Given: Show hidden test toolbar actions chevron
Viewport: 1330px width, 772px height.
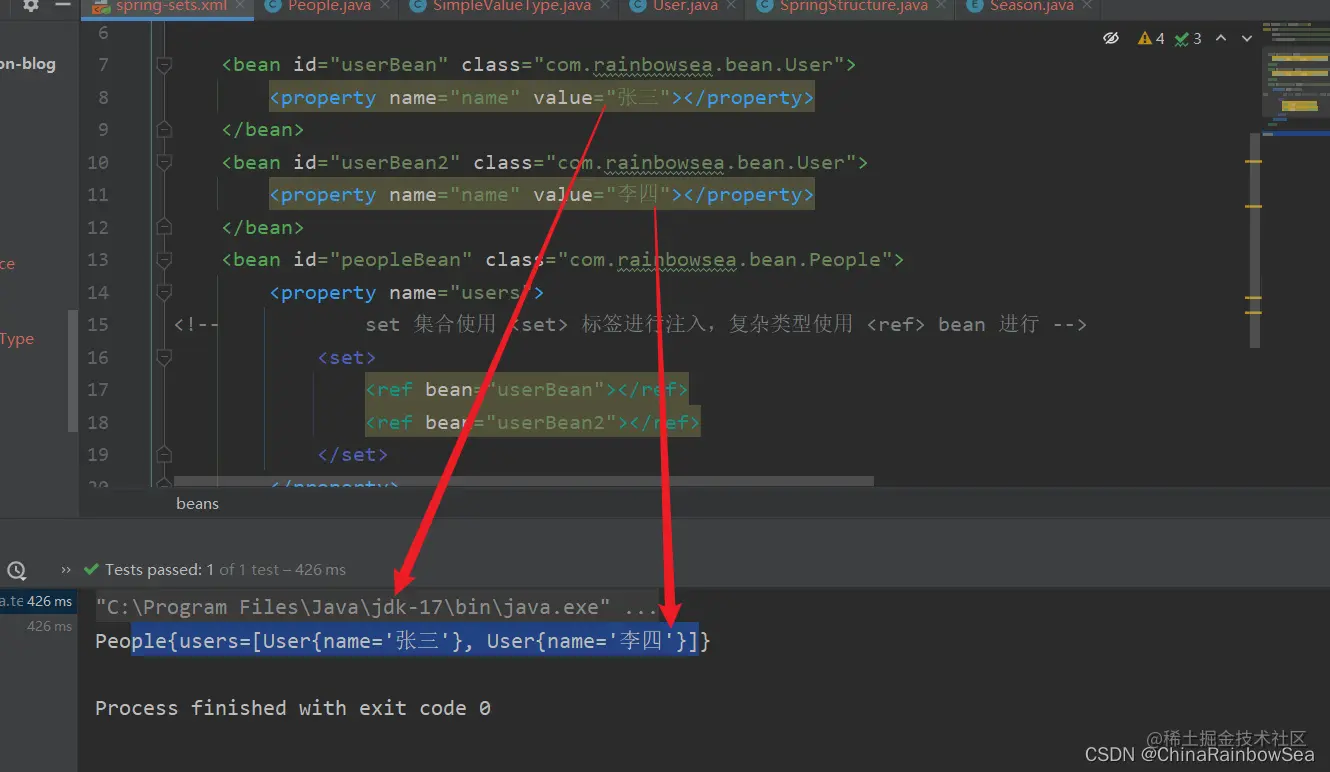Looking at the screenshot, I should [66, 570].
